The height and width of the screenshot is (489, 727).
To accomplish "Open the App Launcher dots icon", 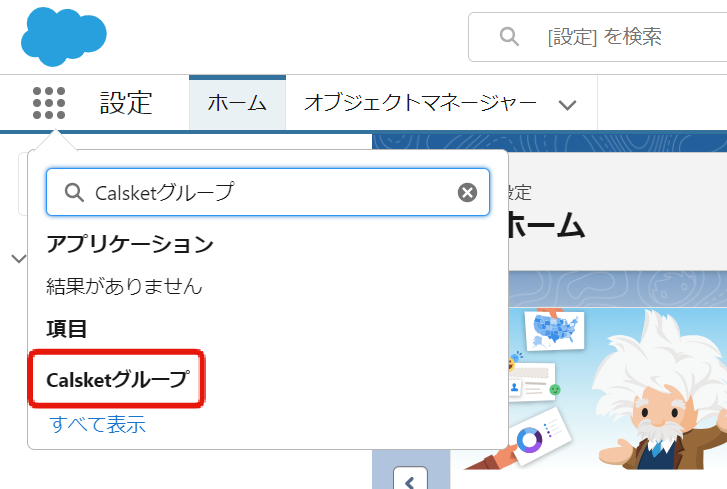I will point(49,103).
